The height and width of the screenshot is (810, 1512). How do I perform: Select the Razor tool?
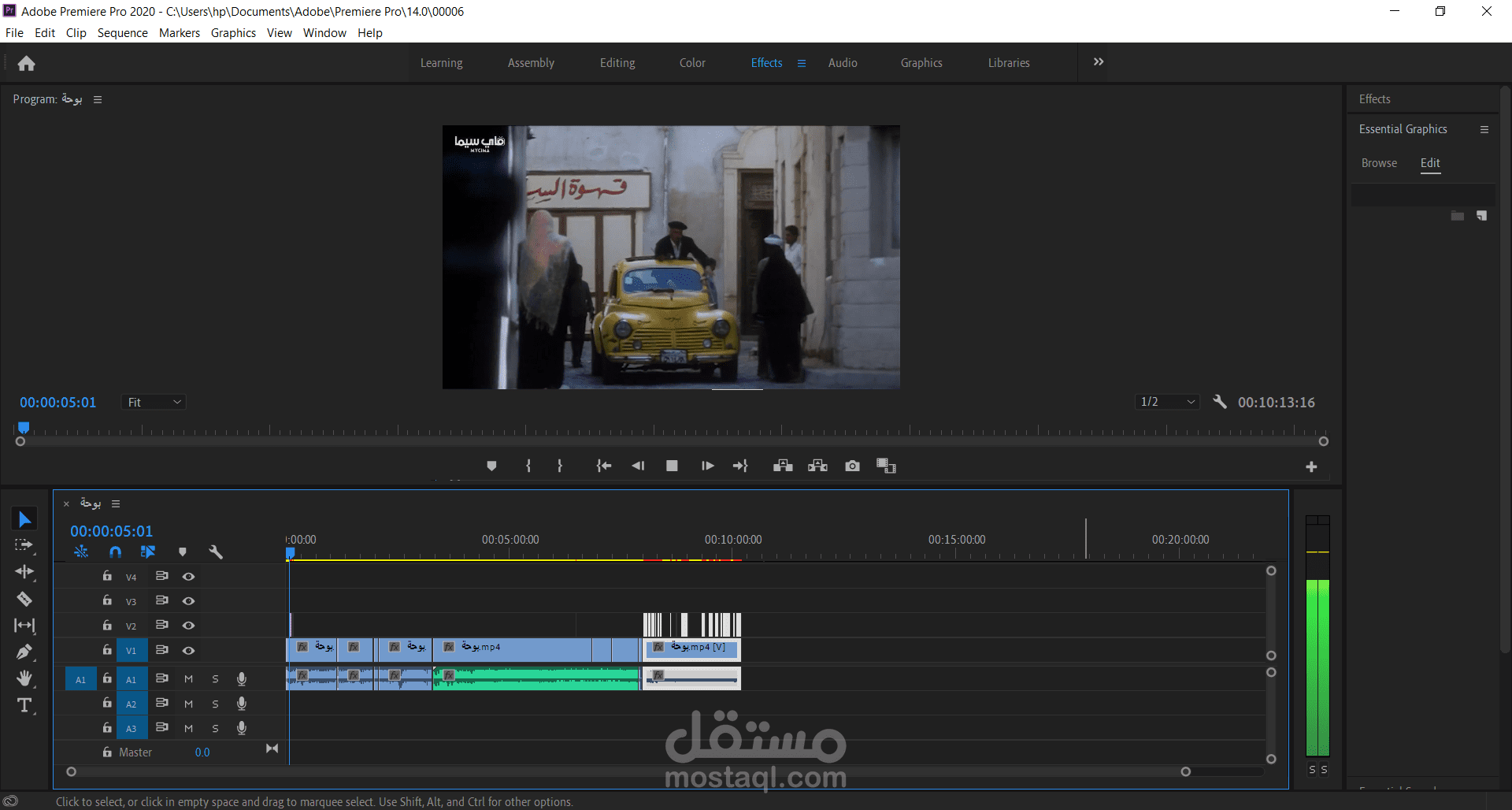tap(24, 599)
